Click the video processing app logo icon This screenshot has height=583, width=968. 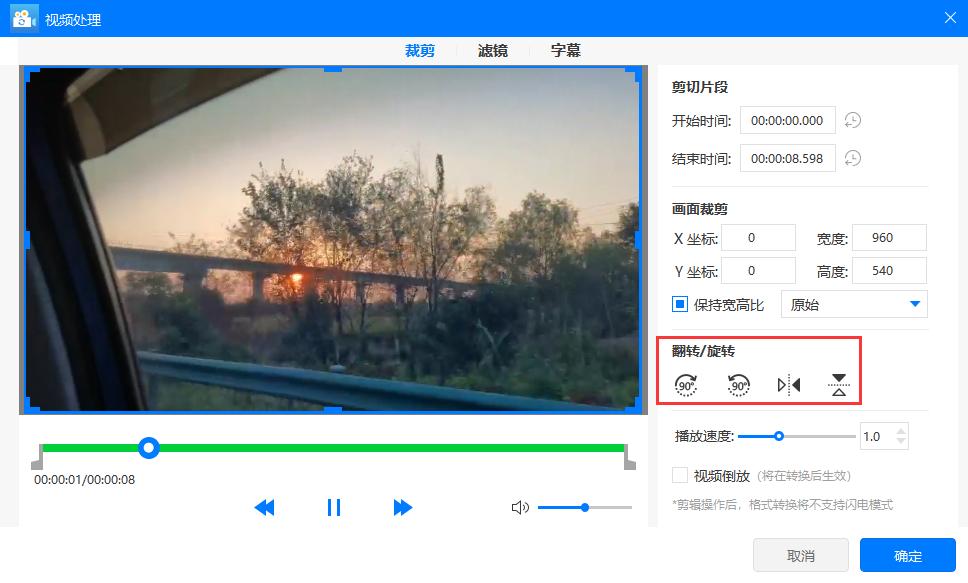click(23, 17)
